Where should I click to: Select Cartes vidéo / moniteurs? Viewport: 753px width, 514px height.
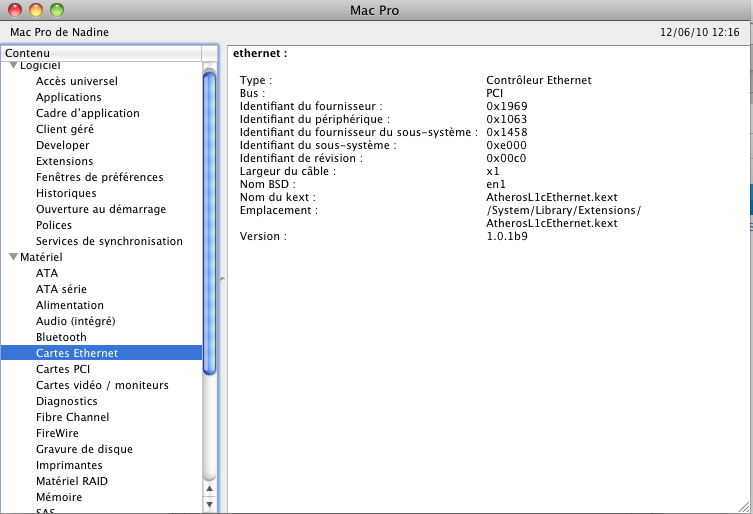[x=102, y=385]
